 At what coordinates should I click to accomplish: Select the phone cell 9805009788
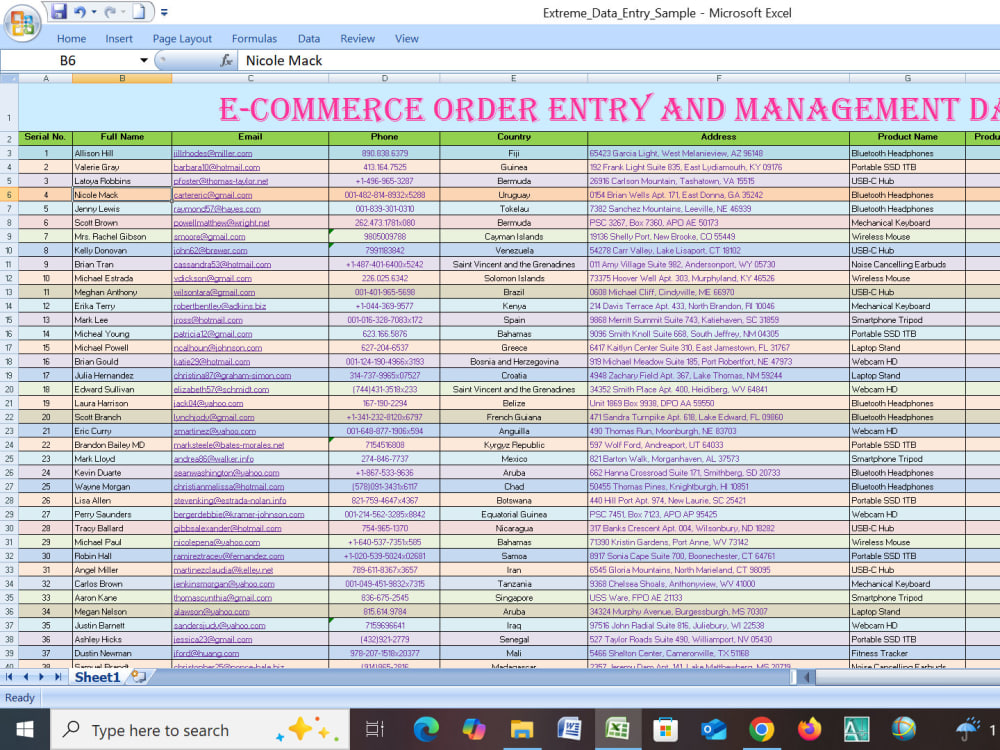(x=384, y=237)
